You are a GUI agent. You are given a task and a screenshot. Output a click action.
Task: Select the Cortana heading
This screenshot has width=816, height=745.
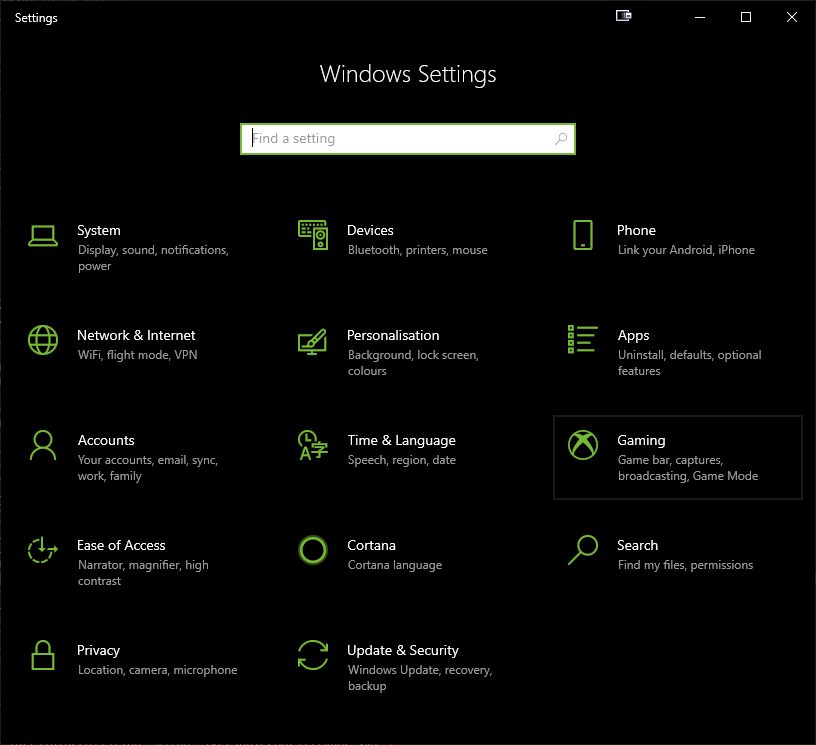pos(371,545)
